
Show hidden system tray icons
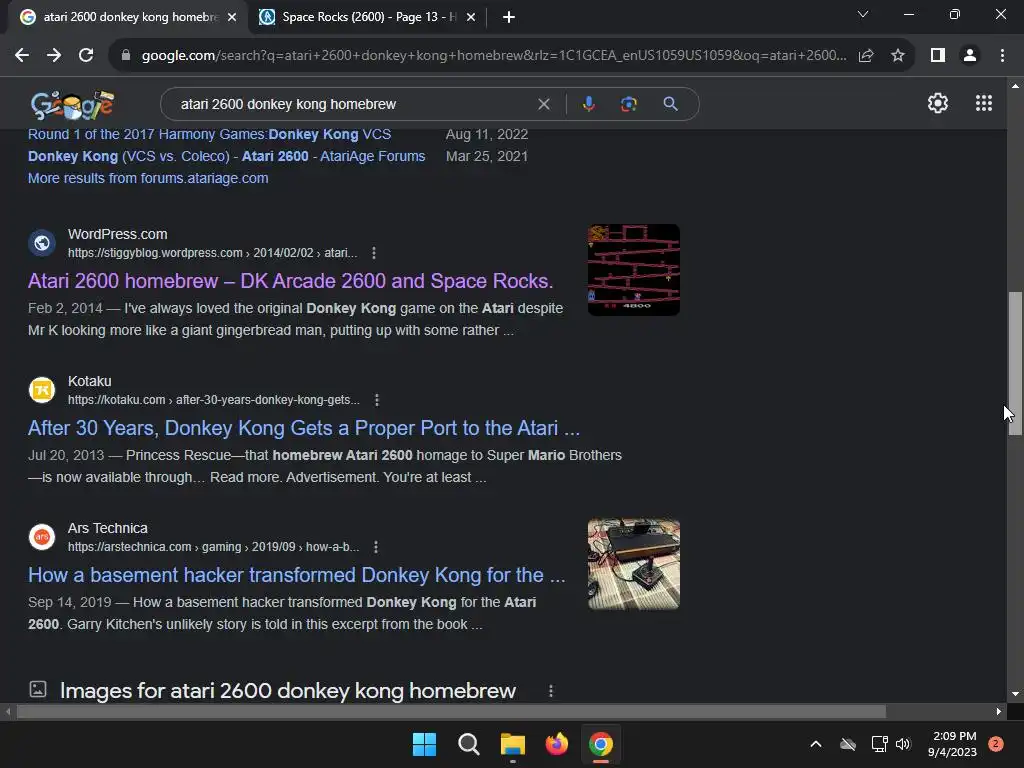(816, 744)
